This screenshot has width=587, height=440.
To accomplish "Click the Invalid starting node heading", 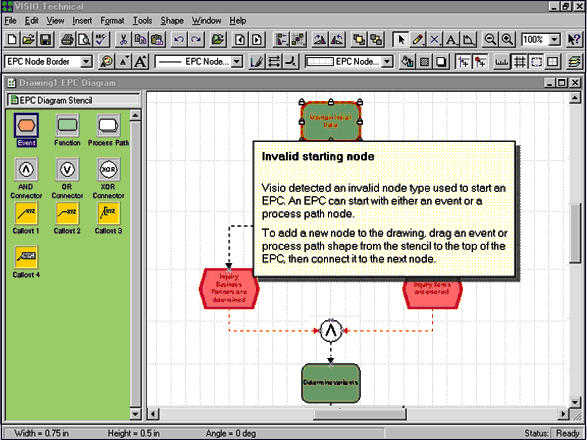I will click(x=318, y=156).
